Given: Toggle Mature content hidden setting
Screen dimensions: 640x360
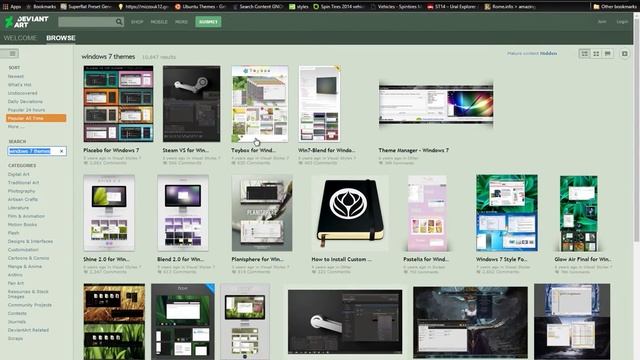Looking at the screenshot, I should (532, 53).
